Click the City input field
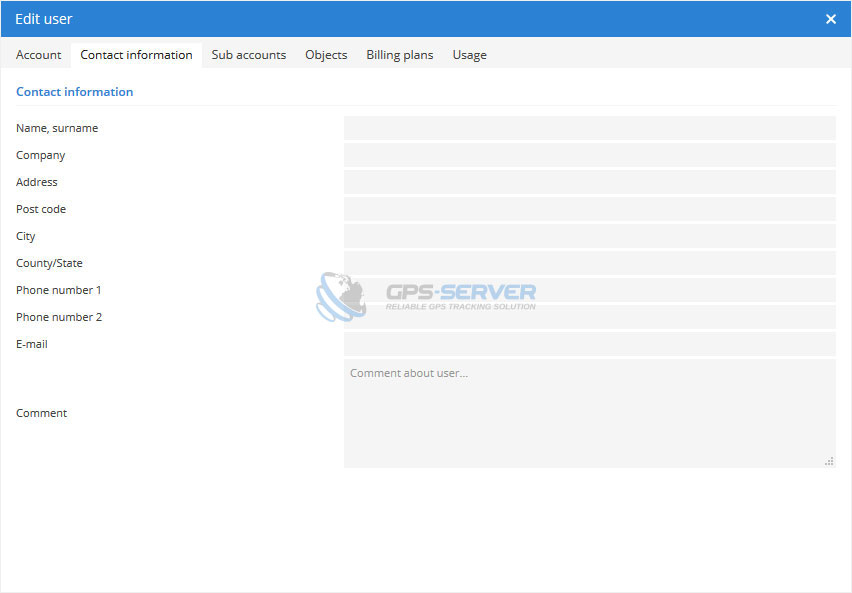This screenshot has height=593, width=852. click(589, 236)
